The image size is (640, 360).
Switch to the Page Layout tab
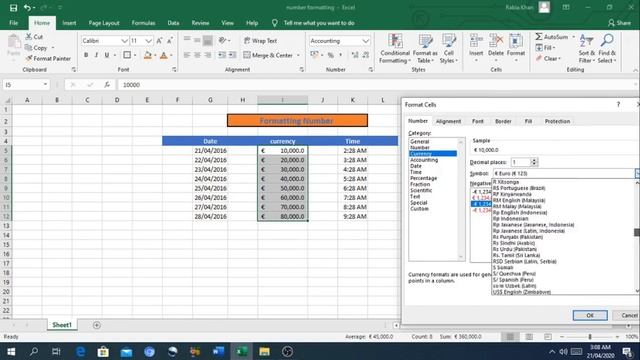104,23
